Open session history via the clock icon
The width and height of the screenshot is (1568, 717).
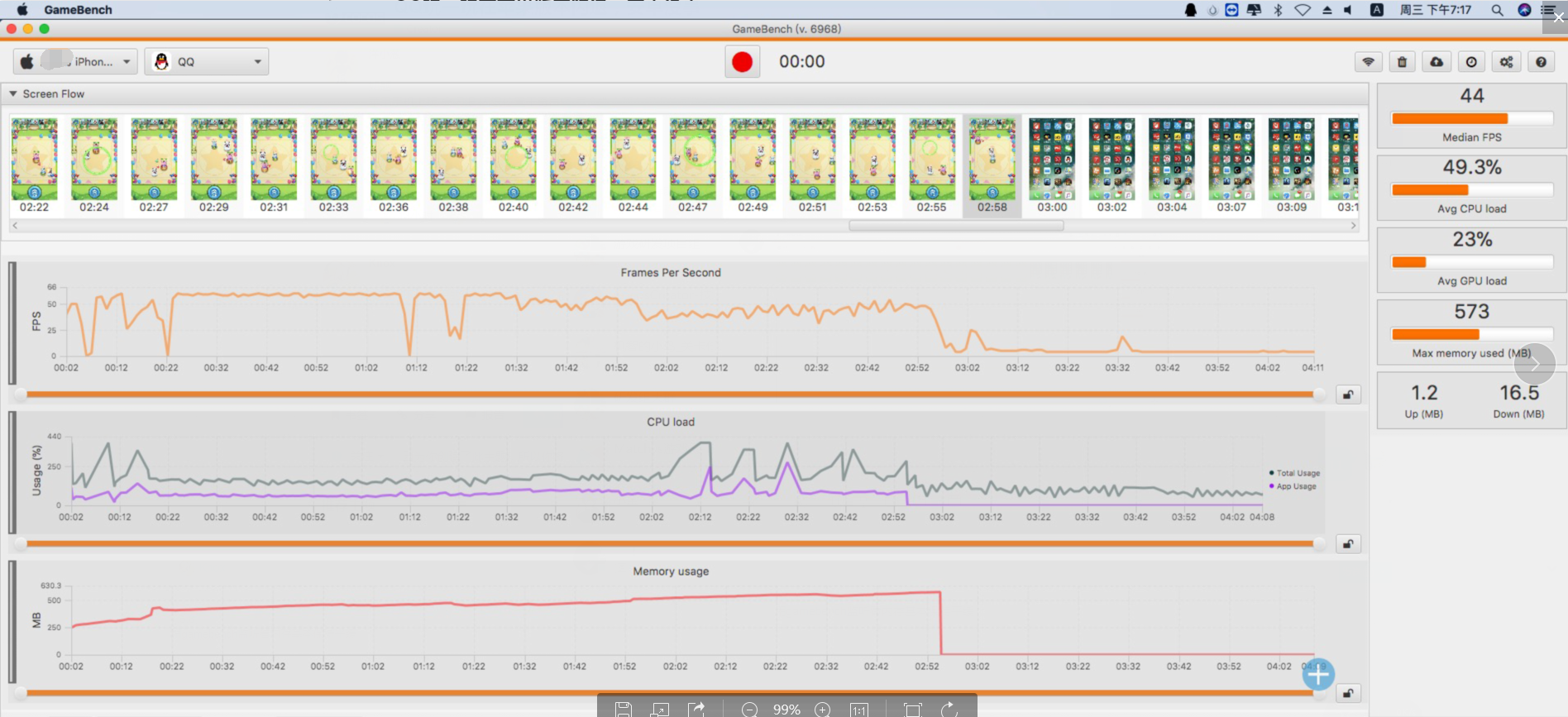(1472, 62)
